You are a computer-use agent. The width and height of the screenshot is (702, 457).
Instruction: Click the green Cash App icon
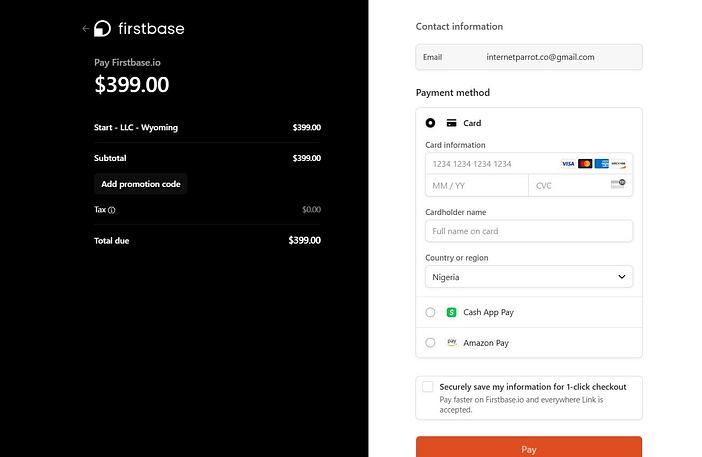pyautogui.click(x=451, y=312)
